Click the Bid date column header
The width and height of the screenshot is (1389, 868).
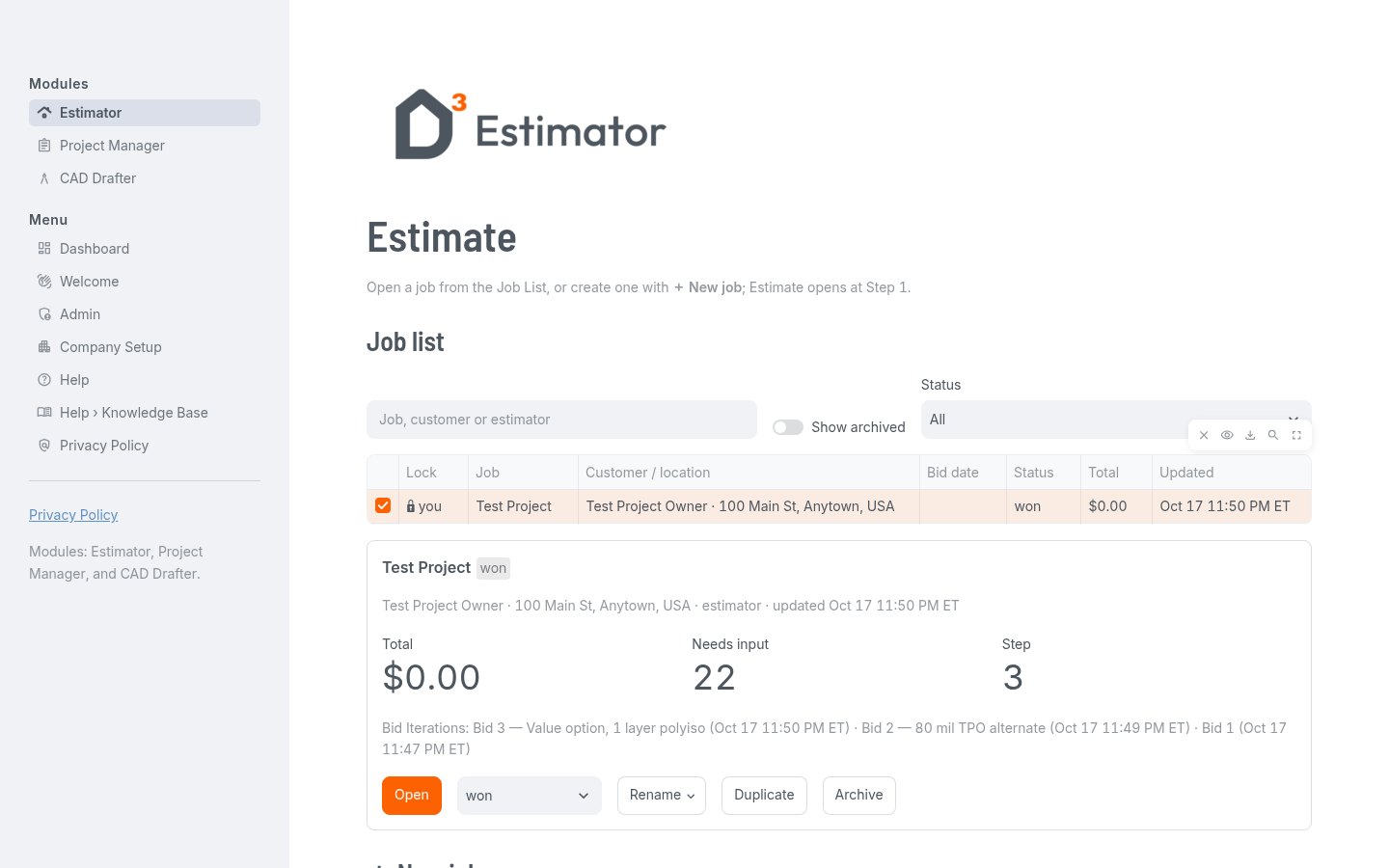point(963,473)
